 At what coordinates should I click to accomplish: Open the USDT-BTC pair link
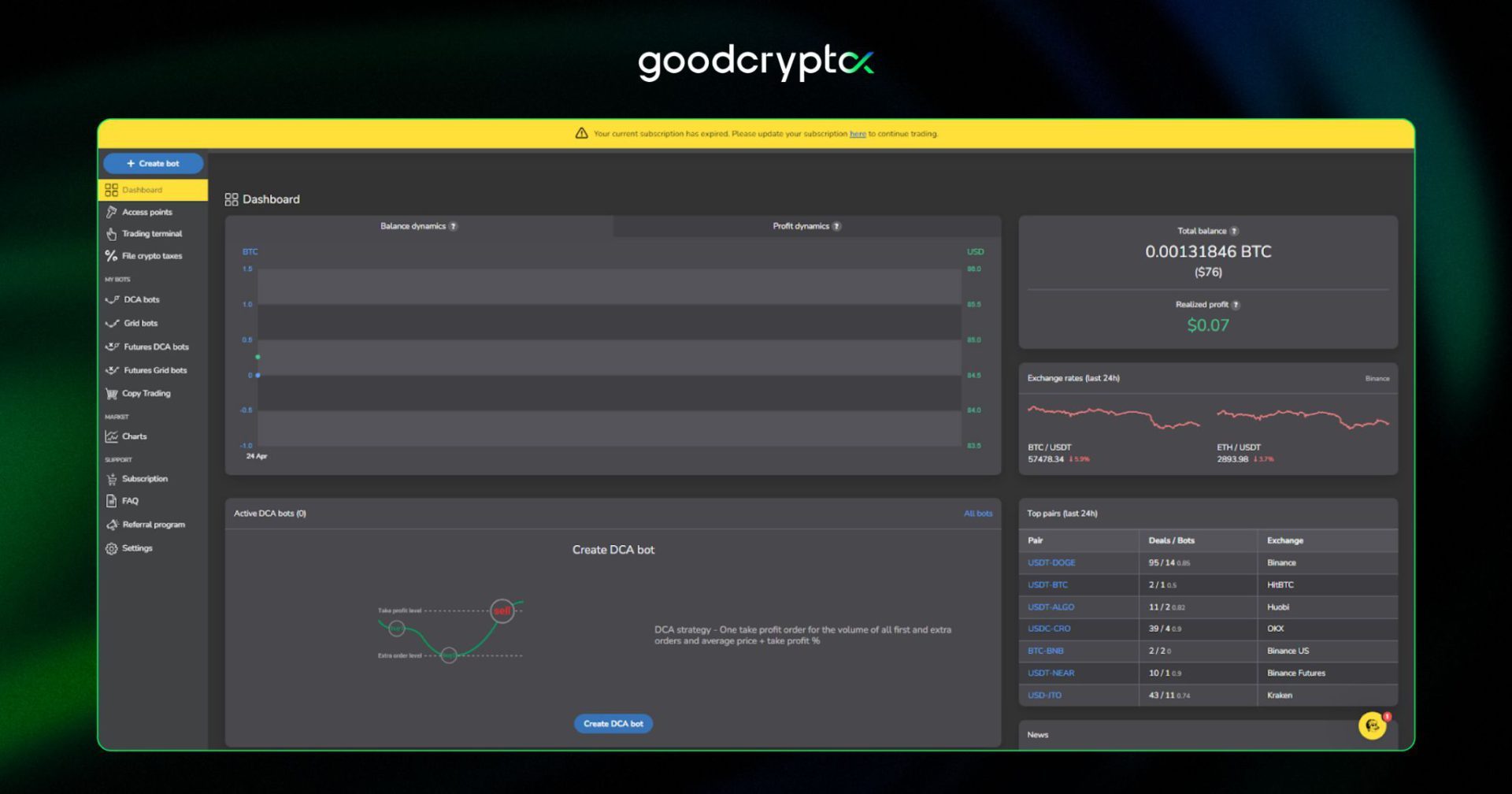1047,584
